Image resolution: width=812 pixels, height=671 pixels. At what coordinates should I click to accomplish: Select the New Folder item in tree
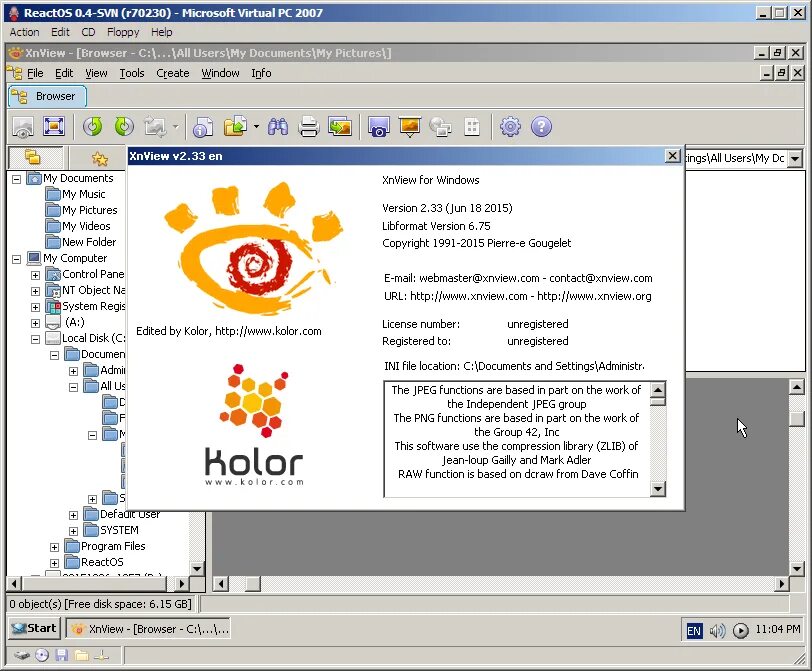tap(89, 242)
